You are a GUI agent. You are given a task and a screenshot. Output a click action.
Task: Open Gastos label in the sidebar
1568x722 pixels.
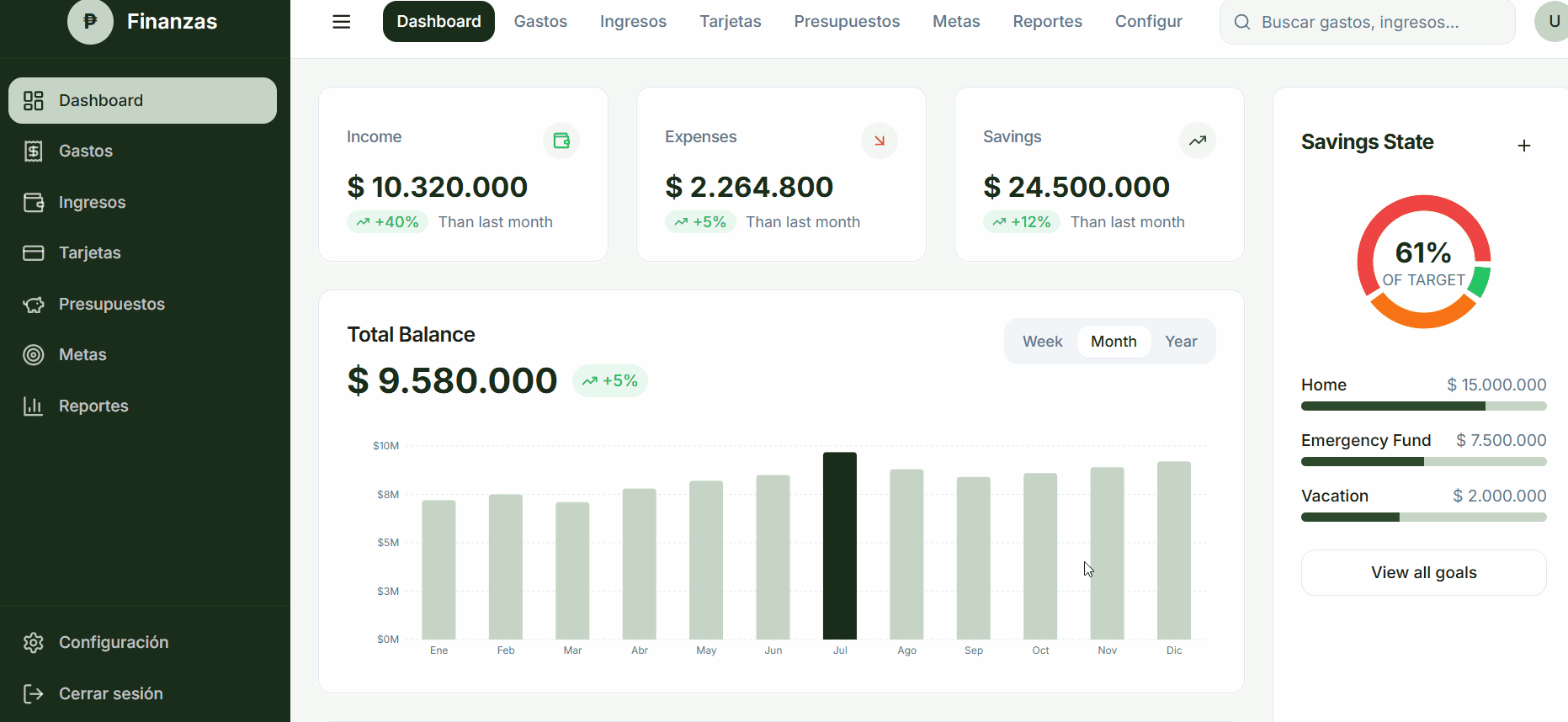tap(86, 151)
